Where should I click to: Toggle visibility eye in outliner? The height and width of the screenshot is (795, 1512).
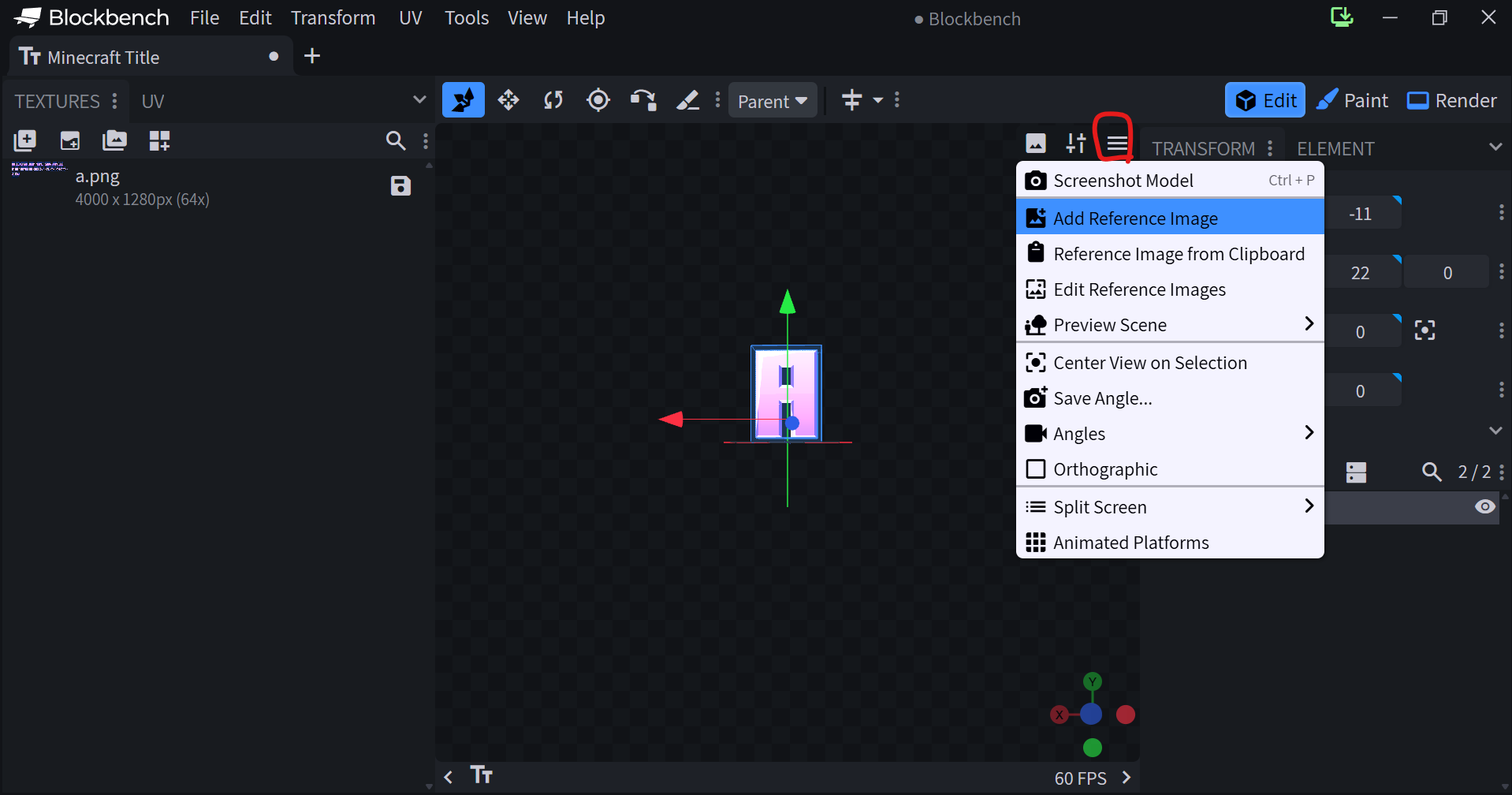tap(1484, 506)
